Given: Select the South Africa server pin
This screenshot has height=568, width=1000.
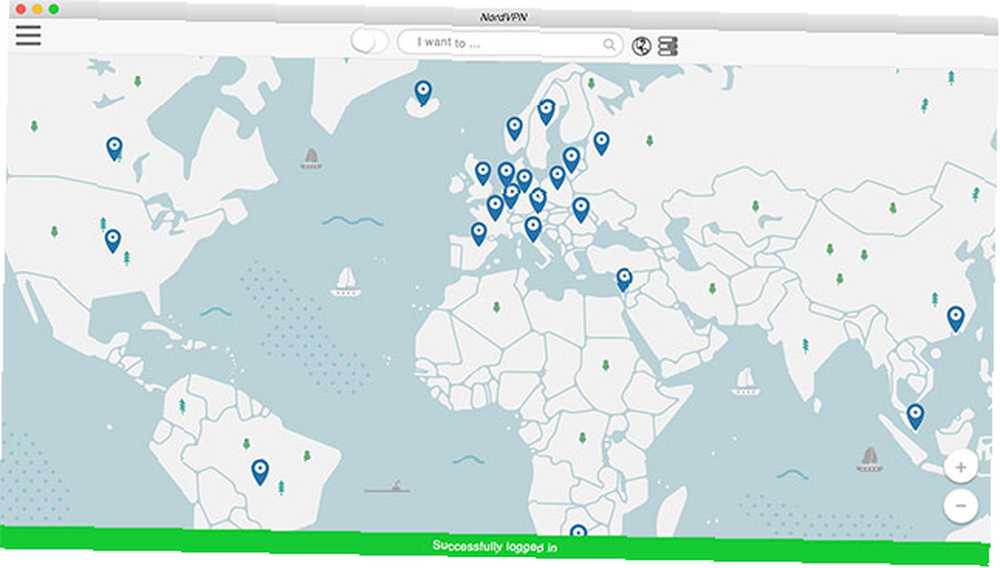Looking at the screenshot, I should pos(578,532).
